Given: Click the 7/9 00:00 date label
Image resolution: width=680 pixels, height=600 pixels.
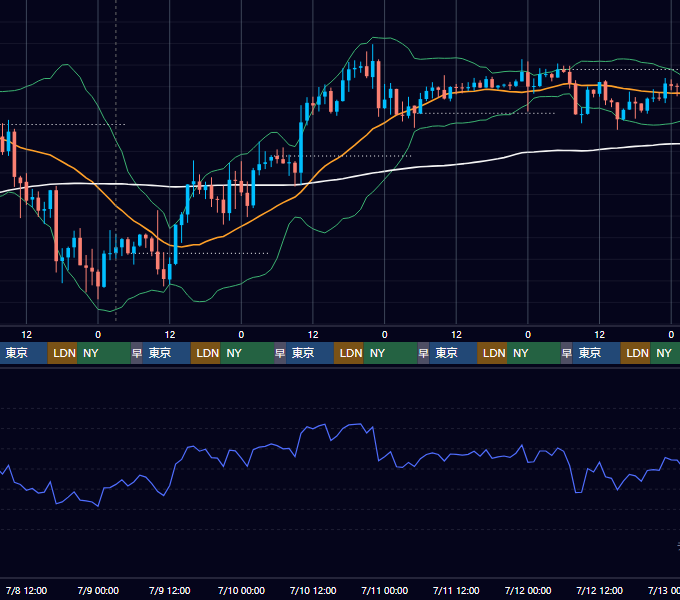Looking at the screenshot, I should point(98,590).
